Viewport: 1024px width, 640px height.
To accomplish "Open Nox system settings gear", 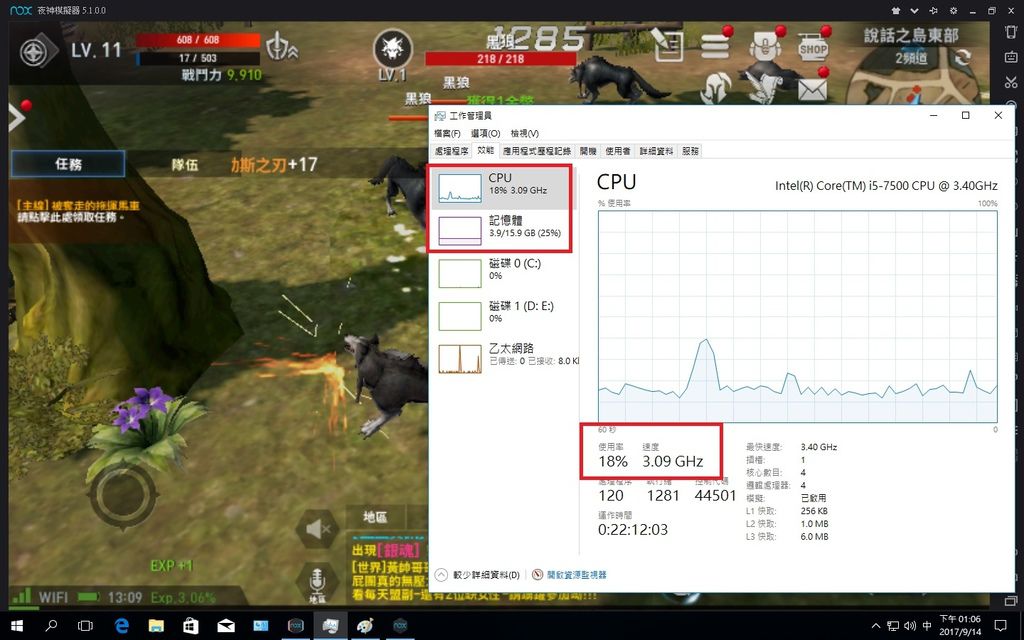I will pos(953,10).
